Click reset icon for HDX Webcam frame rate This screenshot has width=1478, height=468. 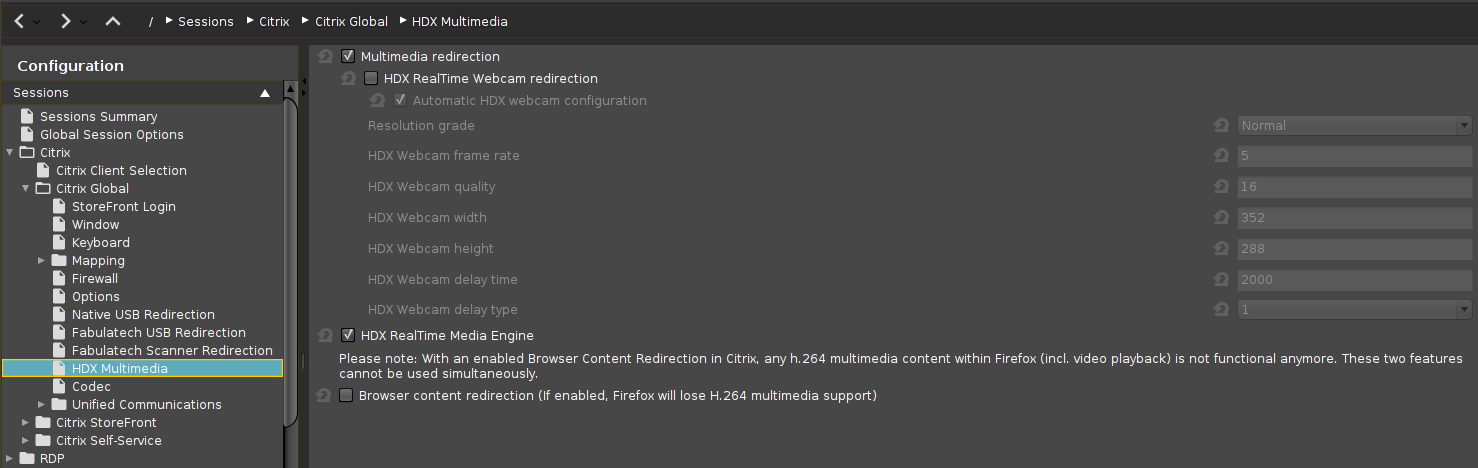tap(1221, 156)
